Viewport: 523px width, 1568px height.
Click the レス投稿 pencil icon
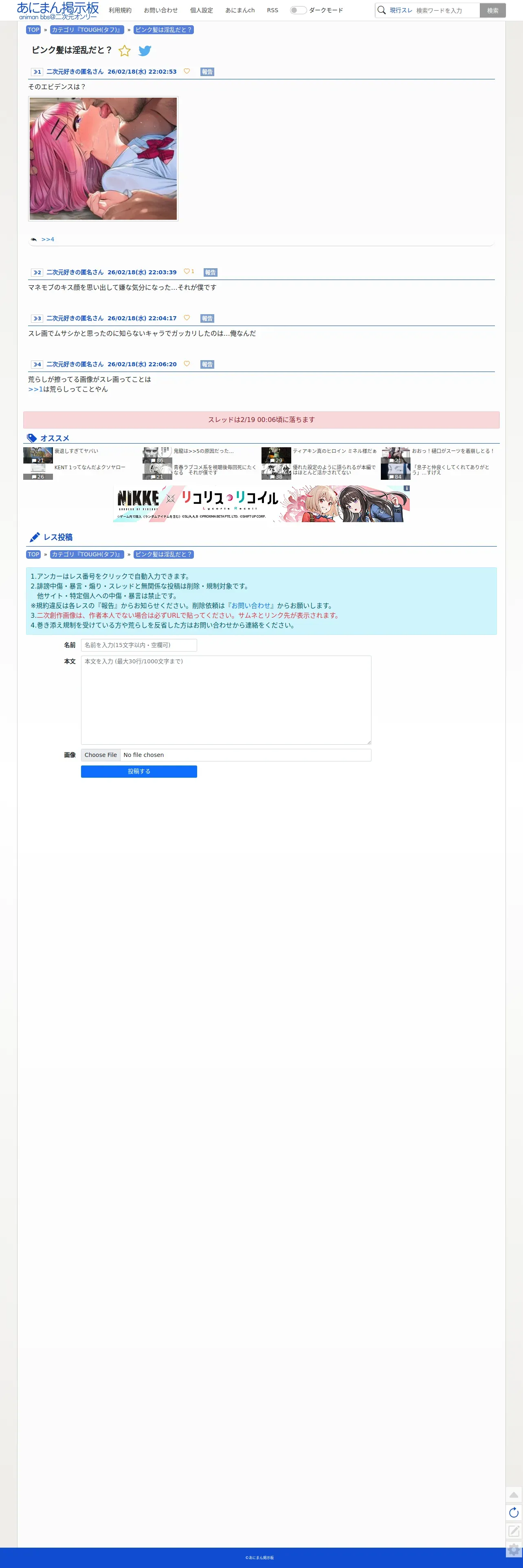(35, 537)
